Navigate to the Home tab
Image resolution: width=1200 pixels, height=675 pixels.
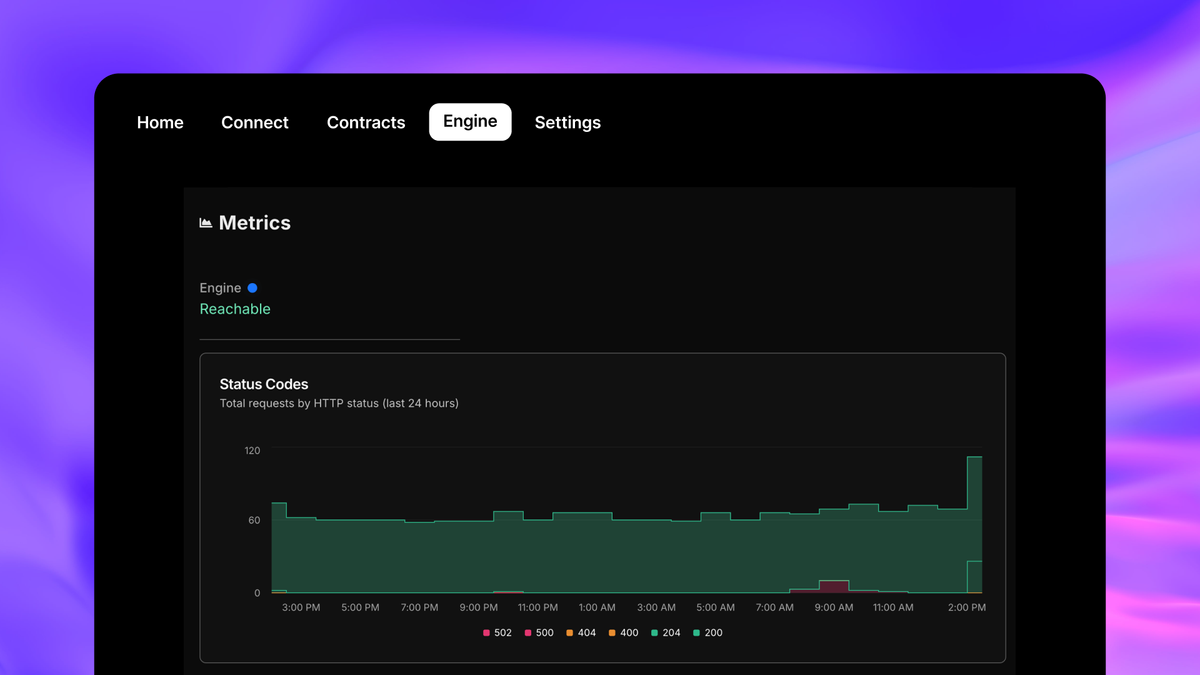tap(160, 122)
